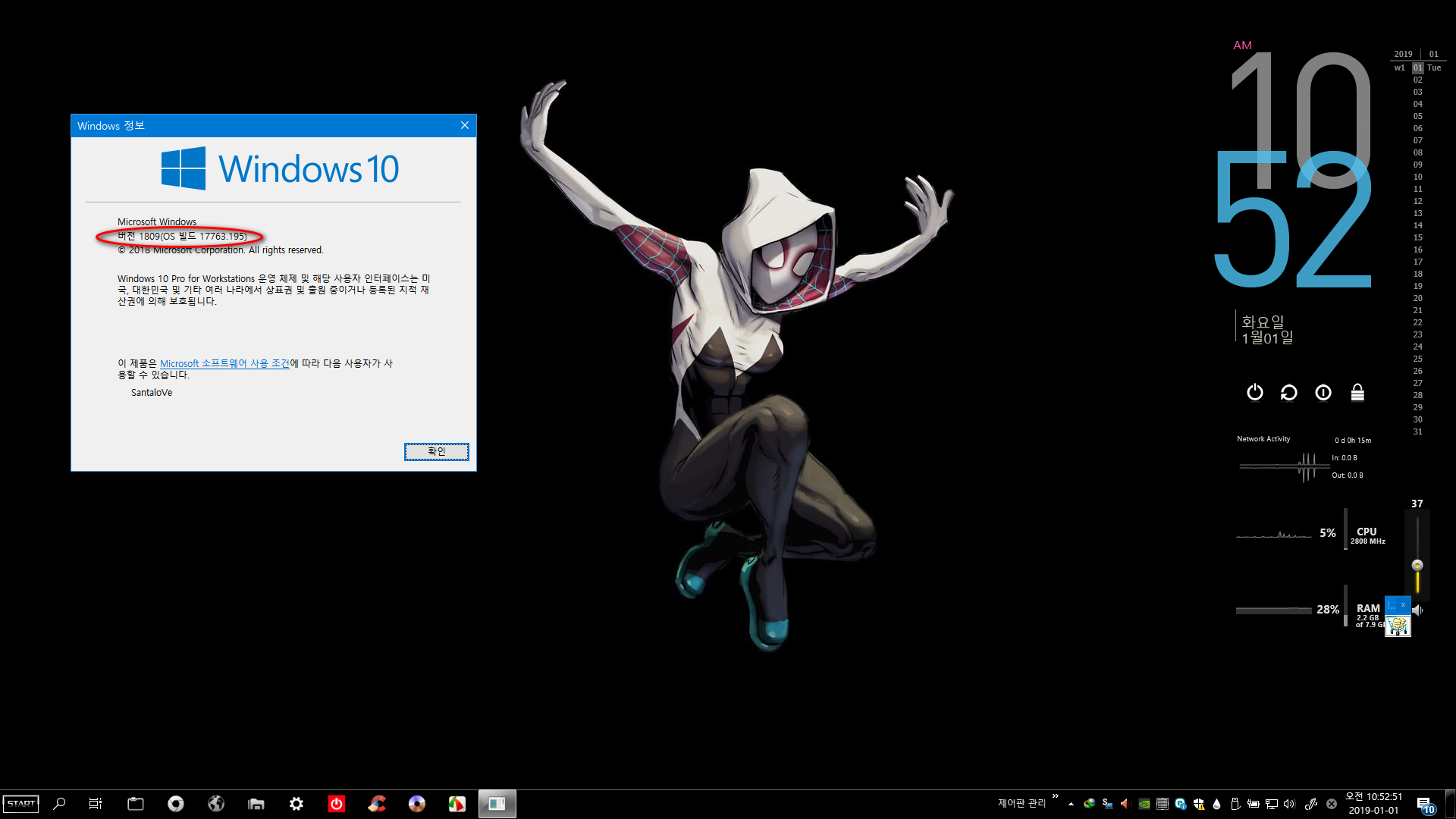The image size is (1456, 819).
Task: Click the gray X tray icon
Action: pos(1332,804)
